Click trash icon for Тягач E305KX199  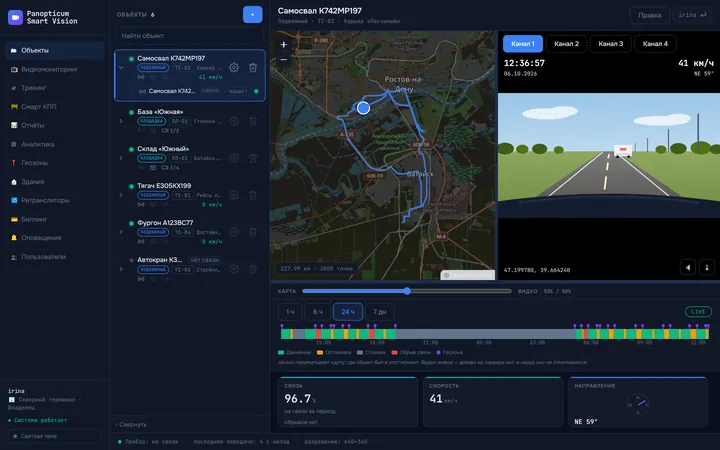coord(253,195)
